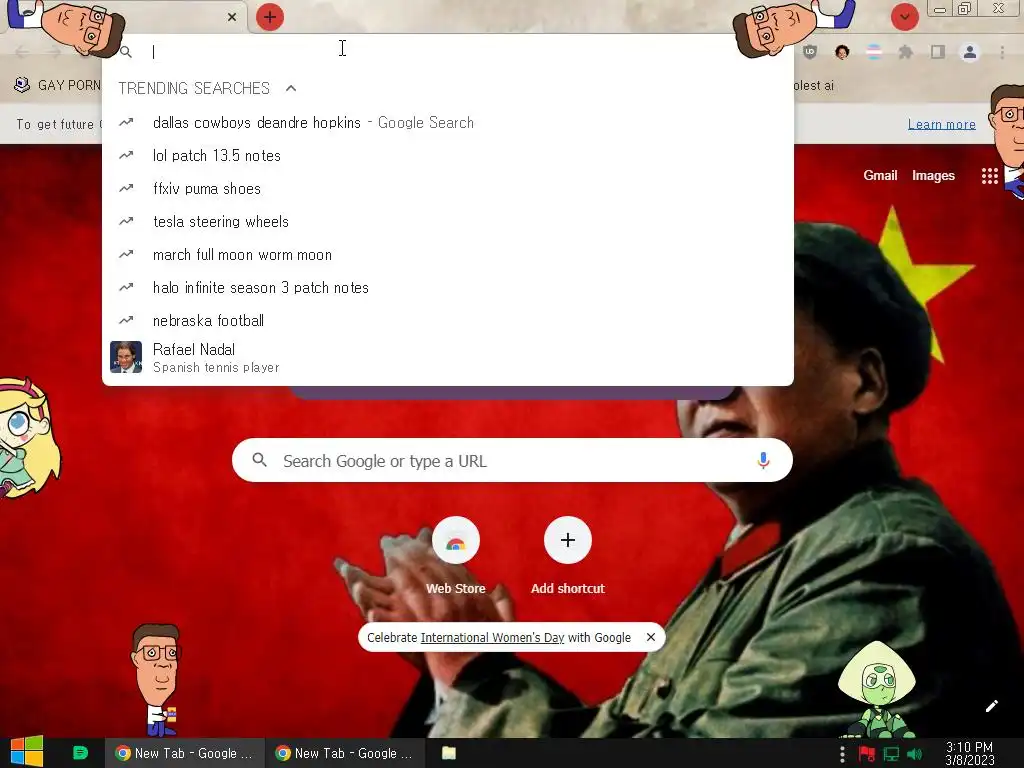The image size is (1024, 768).
Task: Select 'lol patch 13.5 notes' suggestion
Action: [448, 155]
